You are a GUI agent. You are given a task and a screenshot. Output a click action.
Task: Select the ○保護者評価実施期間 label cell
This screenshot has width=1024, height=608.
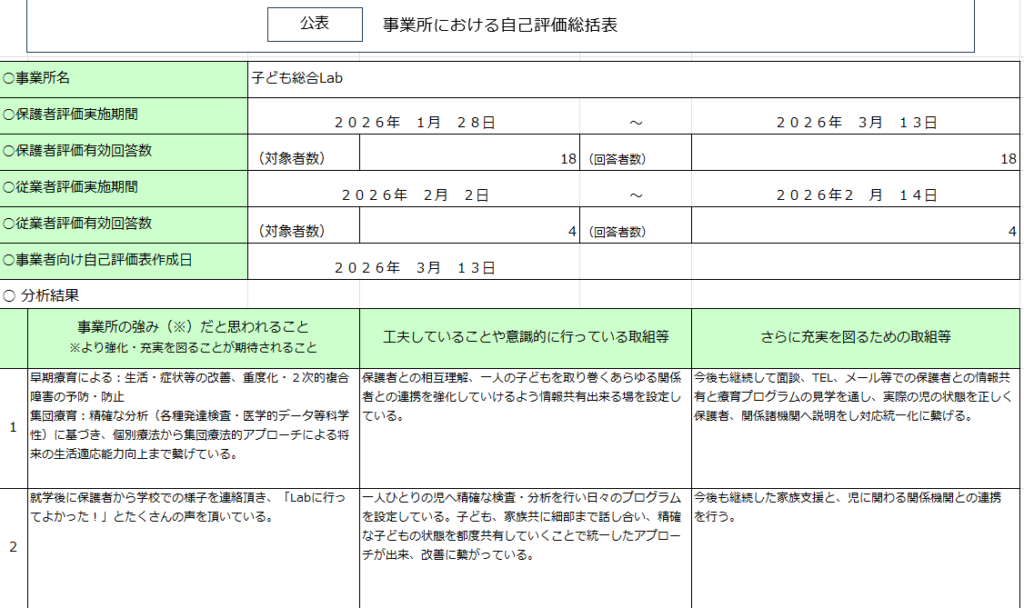coord(124,115)
